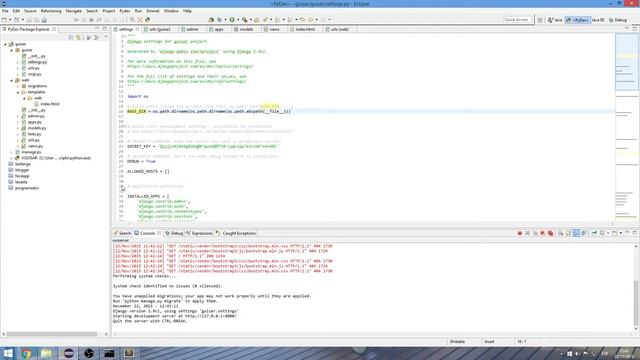Open the Eclipse icon in the taskbar
This screenshot has width=640, height=360.
pos(69,353)
